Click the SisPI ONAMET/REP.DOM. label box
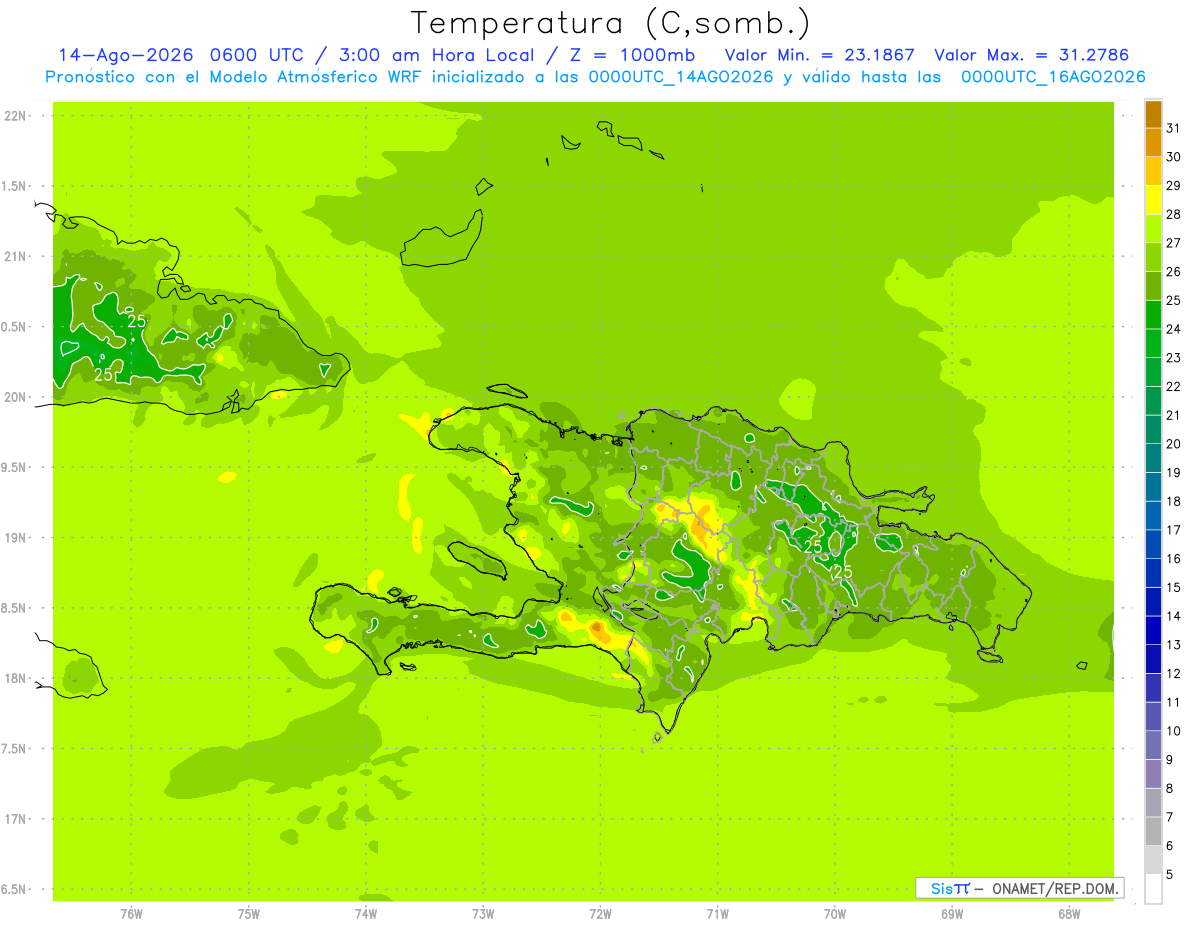The width and height of the screenshot is (1200, 927). [x=1019, y=888]
